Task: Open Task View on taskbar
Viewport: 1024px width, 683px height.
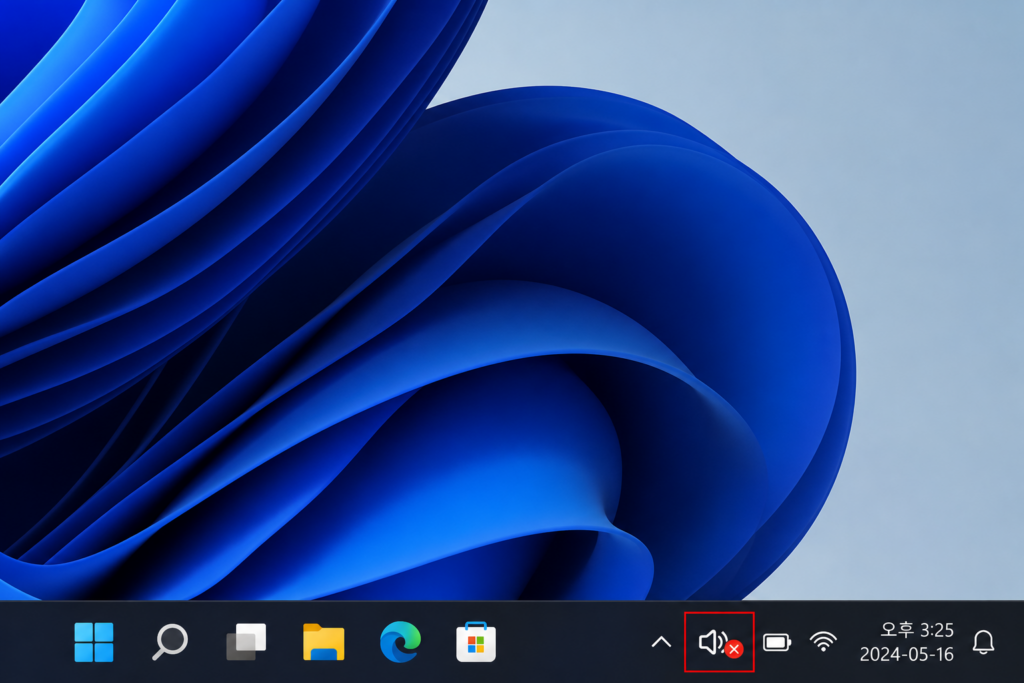Action: click(x=246, y=643)
